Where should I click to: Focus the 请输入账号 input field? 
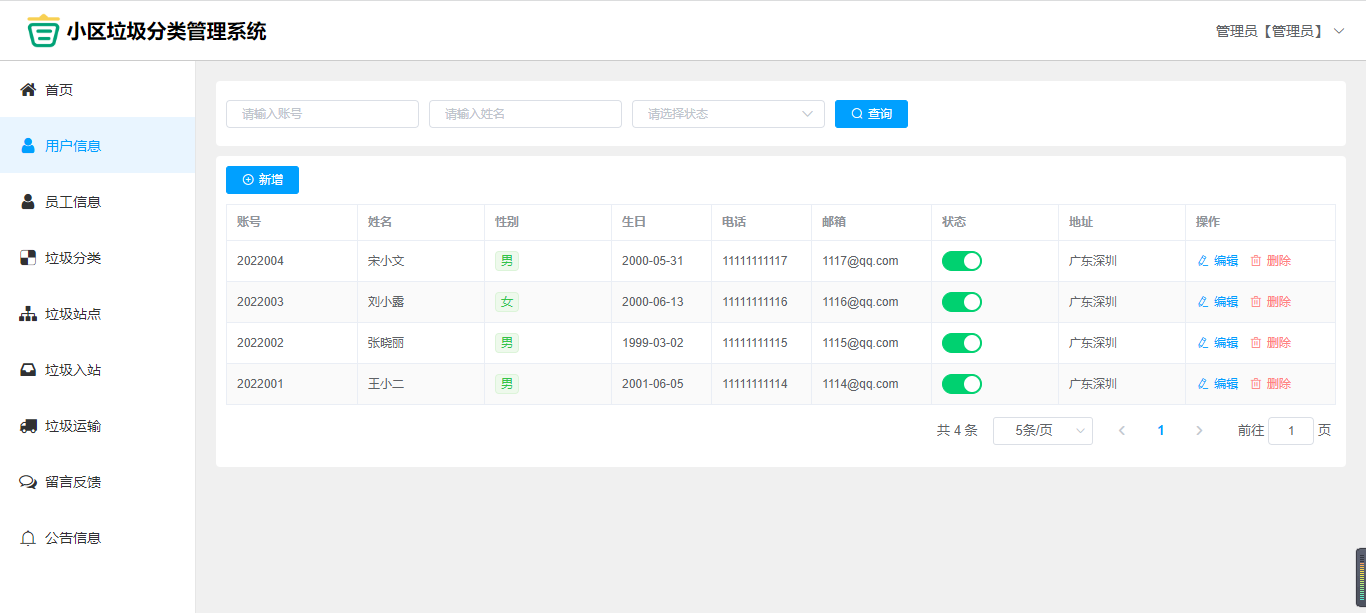coord(322,114)
